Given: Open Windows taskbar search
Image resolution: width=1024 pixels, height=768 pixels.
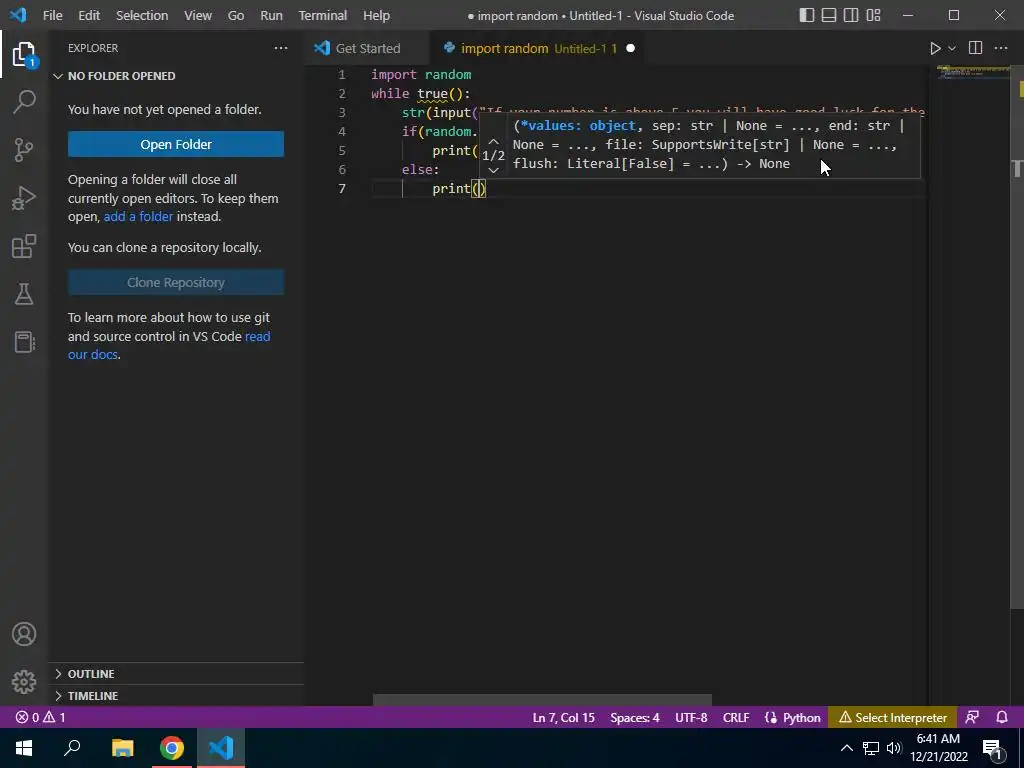Looking at the screenshot, I should pos(72,748).
